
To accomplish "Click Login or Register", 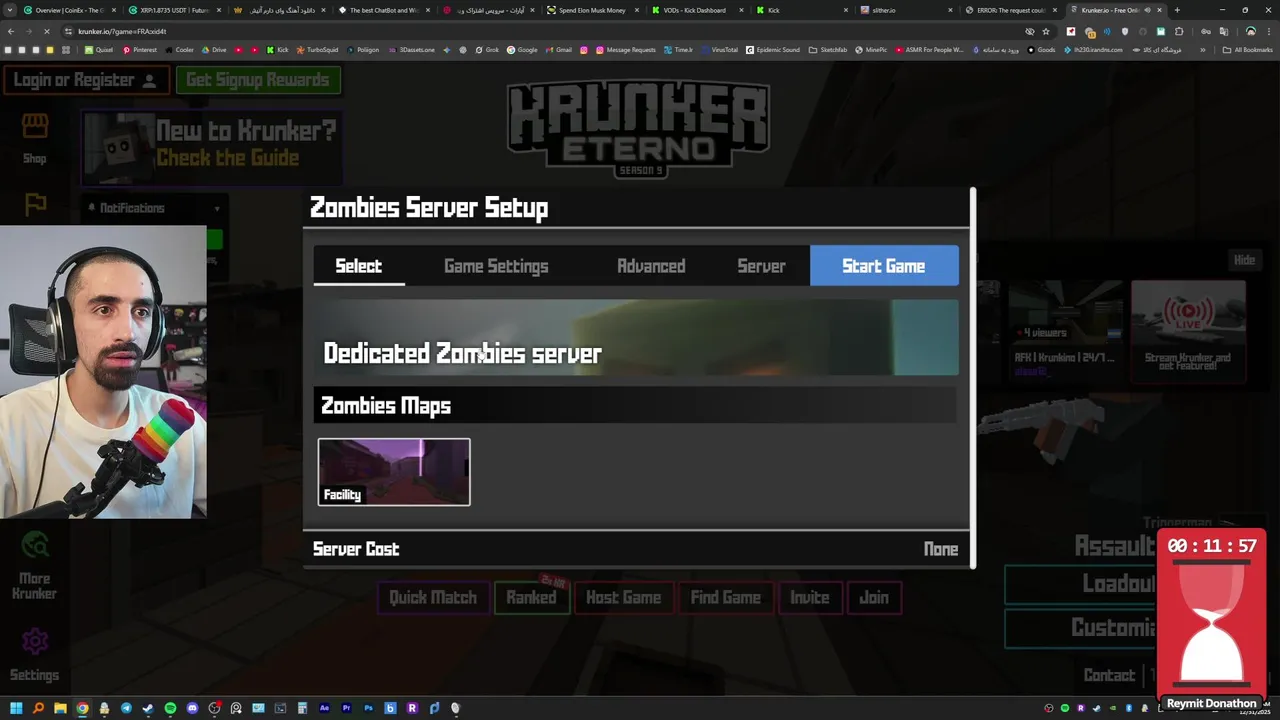I will (x=85, y=80).
